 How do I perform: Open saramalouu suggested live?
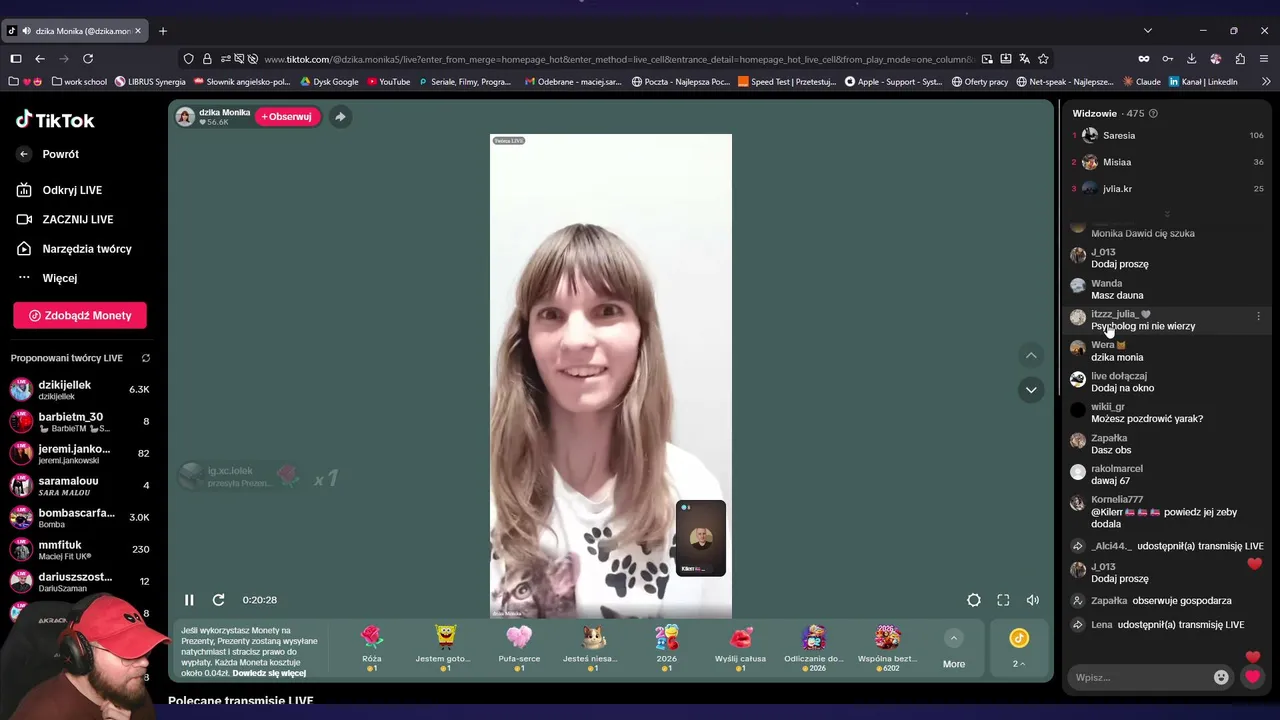point(80,486)
